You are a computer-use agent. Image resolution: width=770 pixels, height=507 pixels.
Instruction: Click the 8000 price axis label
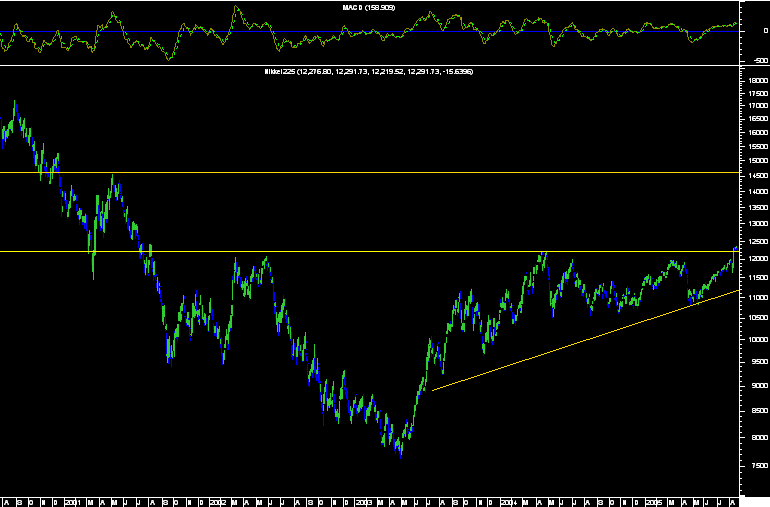click(760, 438)
